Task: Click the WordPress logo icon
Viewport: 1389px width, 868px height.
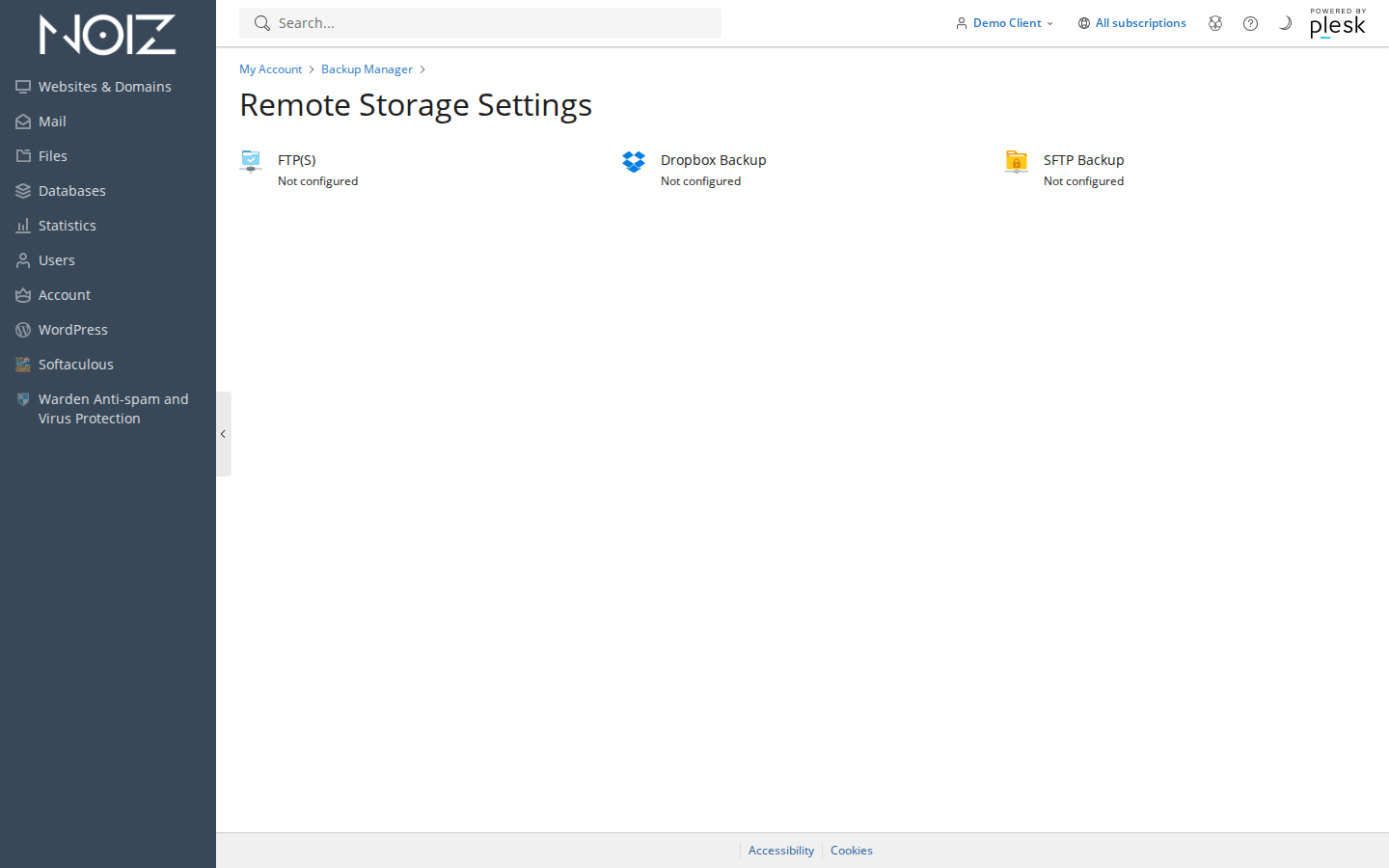Action: 23,330
